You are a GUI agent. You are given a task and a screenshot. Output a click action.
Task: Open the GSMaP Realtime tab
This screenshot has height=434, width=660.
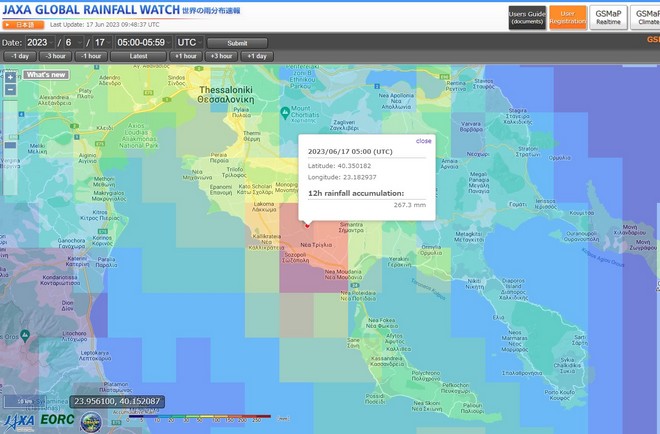609,17
